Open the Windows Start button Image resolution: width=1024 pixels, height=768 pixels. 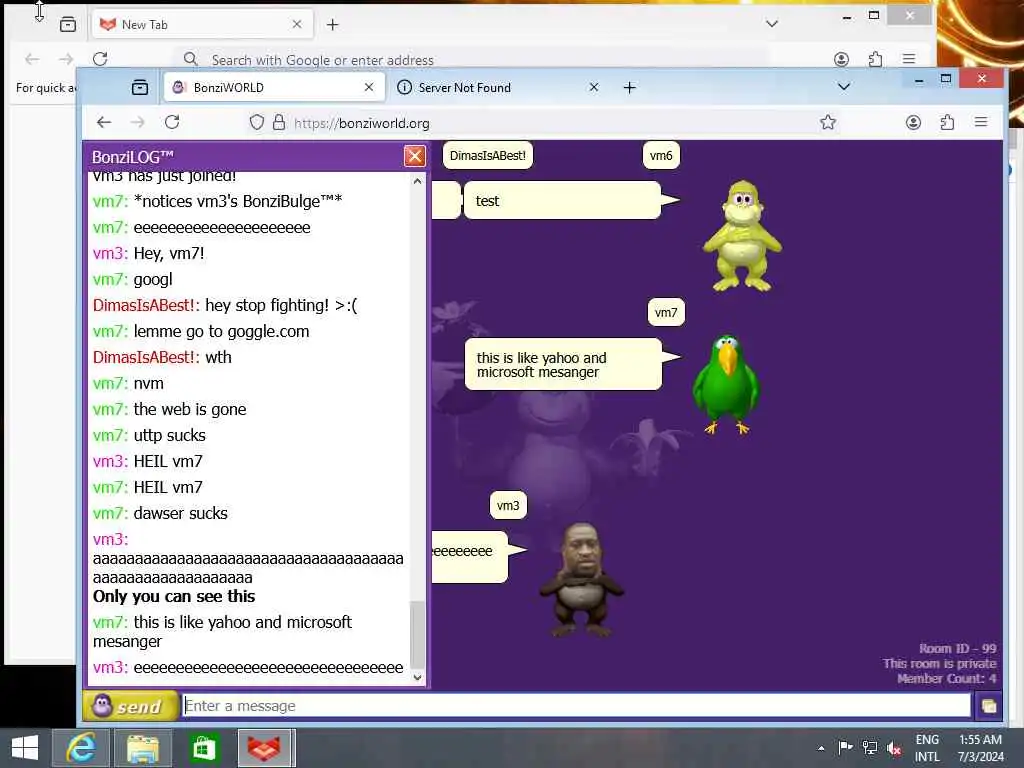click(25, 748)
